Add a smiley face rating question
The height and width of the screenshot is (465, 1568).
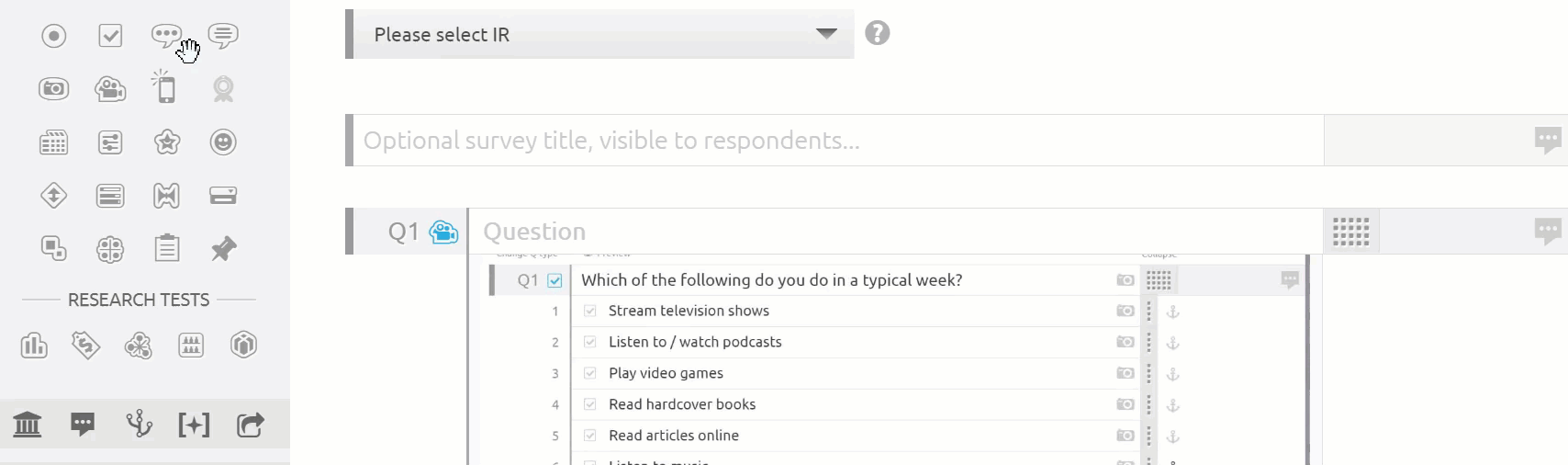tap(223, 142)
